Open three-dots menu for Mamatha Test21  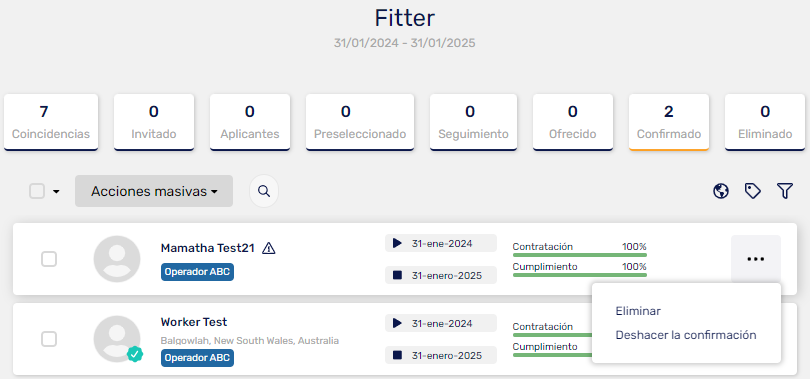(756, 259)
